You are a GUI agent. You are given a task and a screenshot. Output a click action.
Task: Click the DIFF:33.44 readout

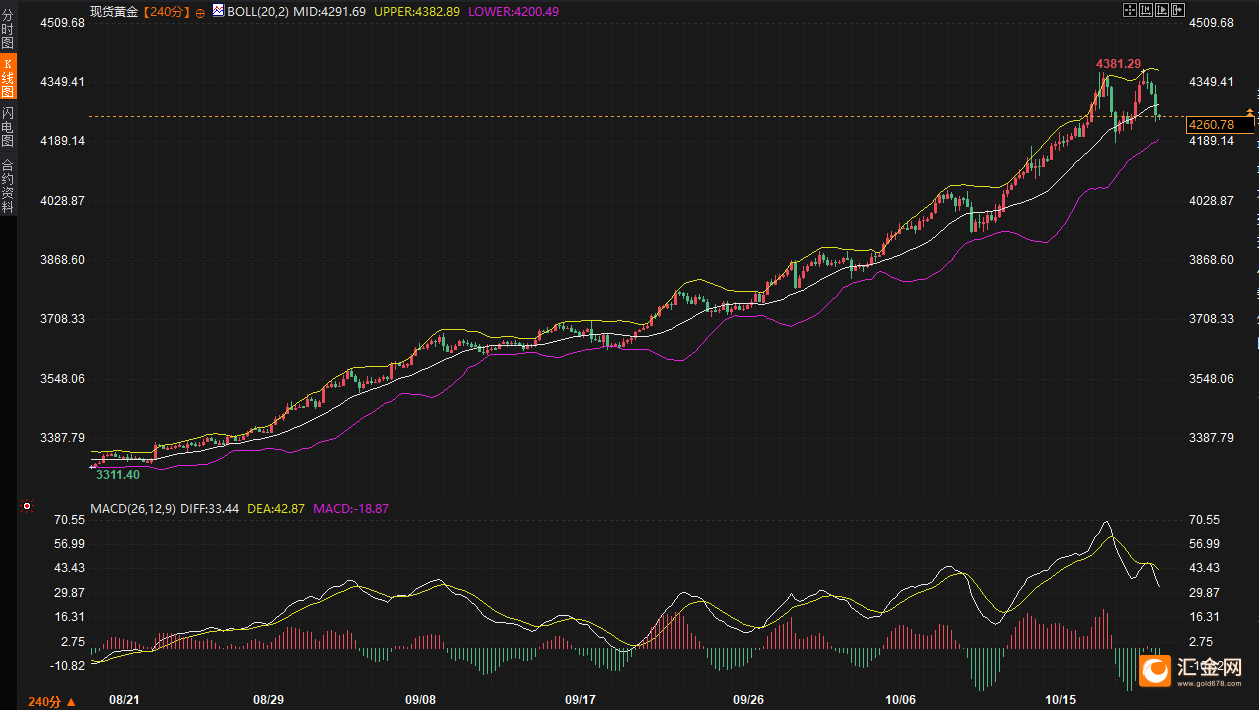pos(210,509)
